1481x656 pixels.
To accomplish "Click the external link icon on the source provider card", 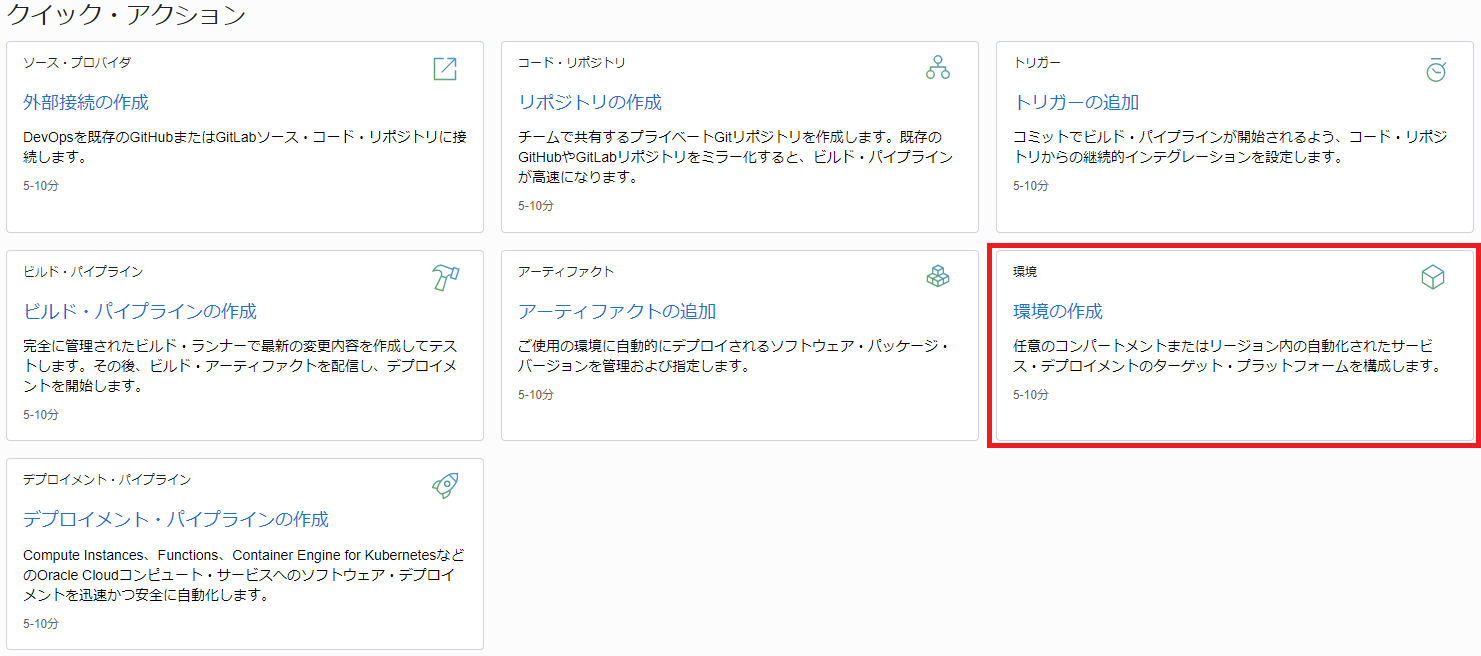I will click(444, 69).
